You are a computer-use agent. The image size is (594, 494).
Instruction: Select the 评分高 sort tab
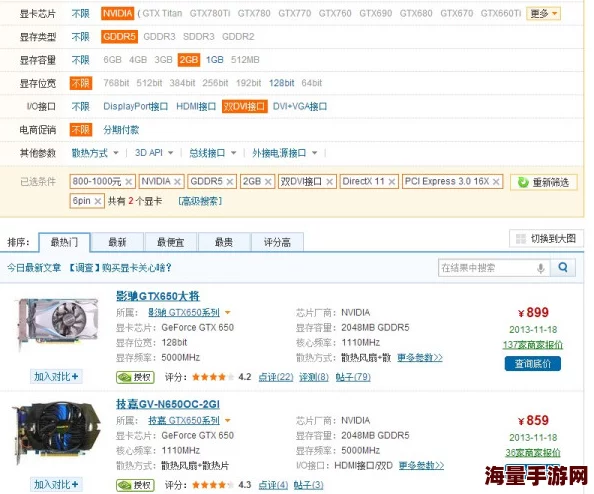tap(277, 242)
